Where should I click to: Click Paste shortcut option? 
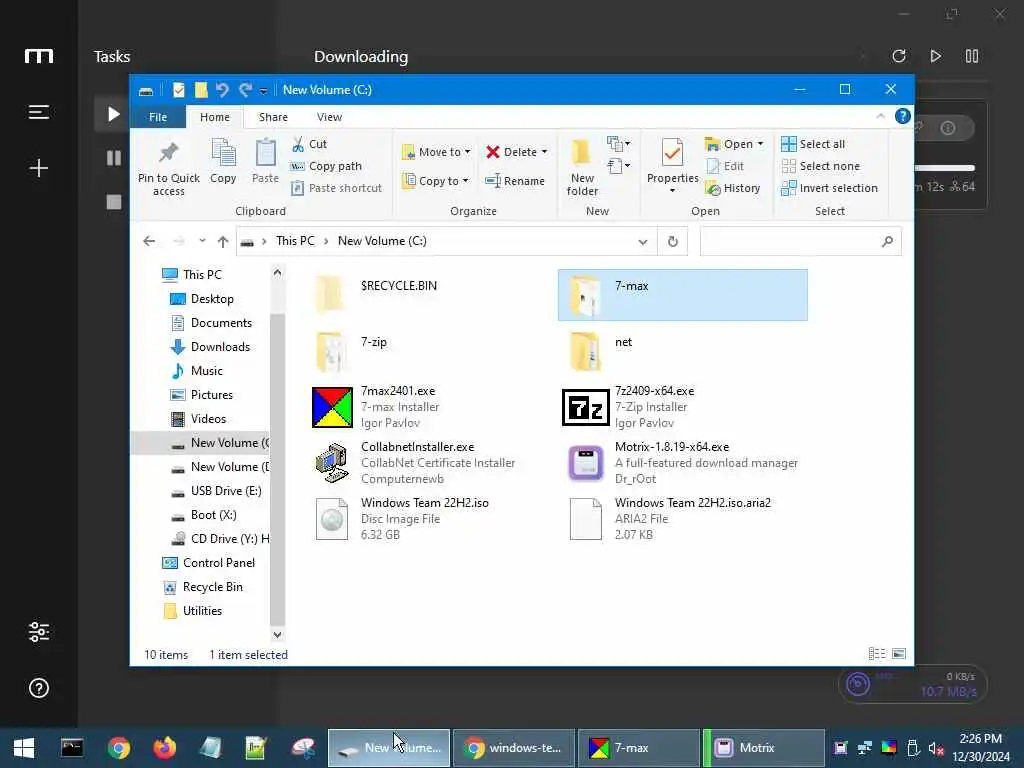(x=336, y=188)
